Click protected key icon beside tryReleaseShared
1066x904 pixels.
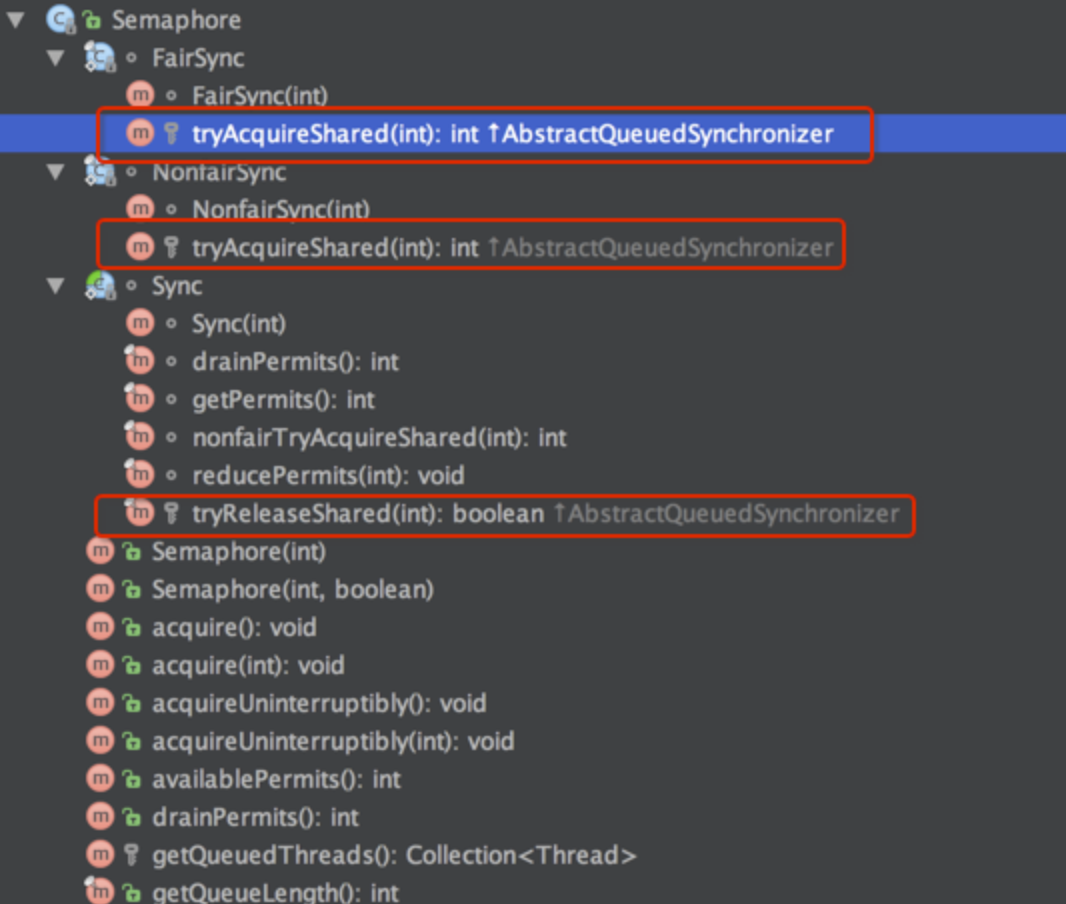(171, 514)
